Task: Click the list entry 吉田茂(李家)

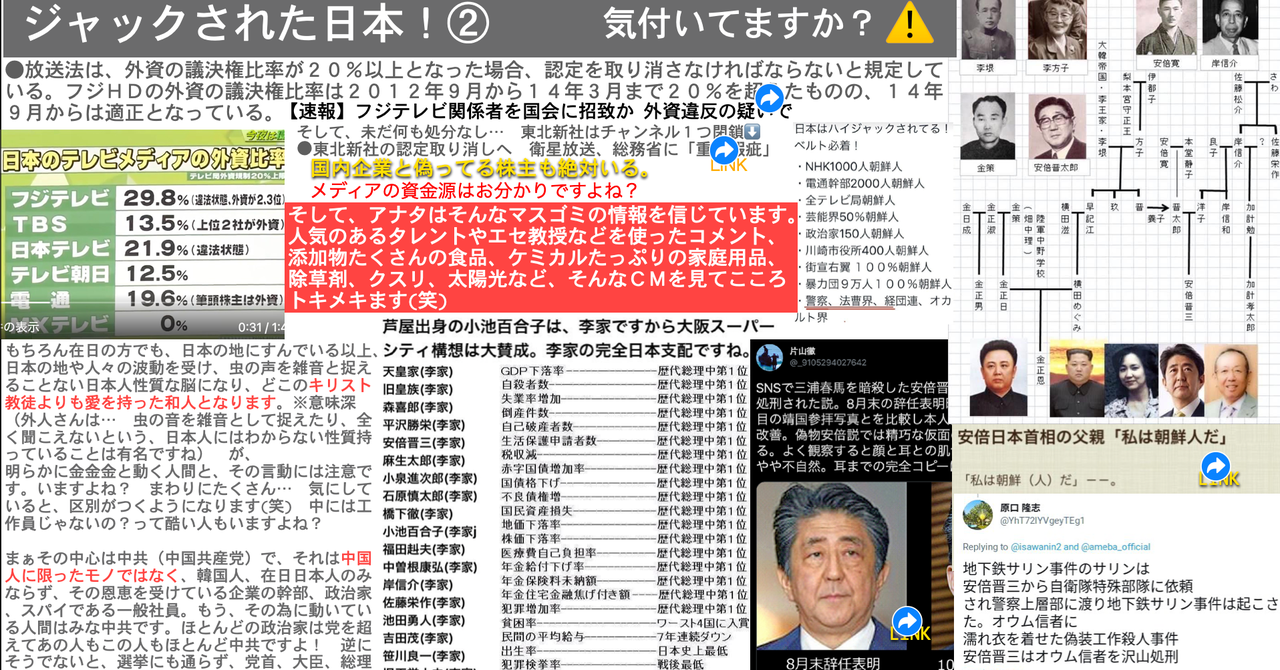Action: tap(417, 639)
